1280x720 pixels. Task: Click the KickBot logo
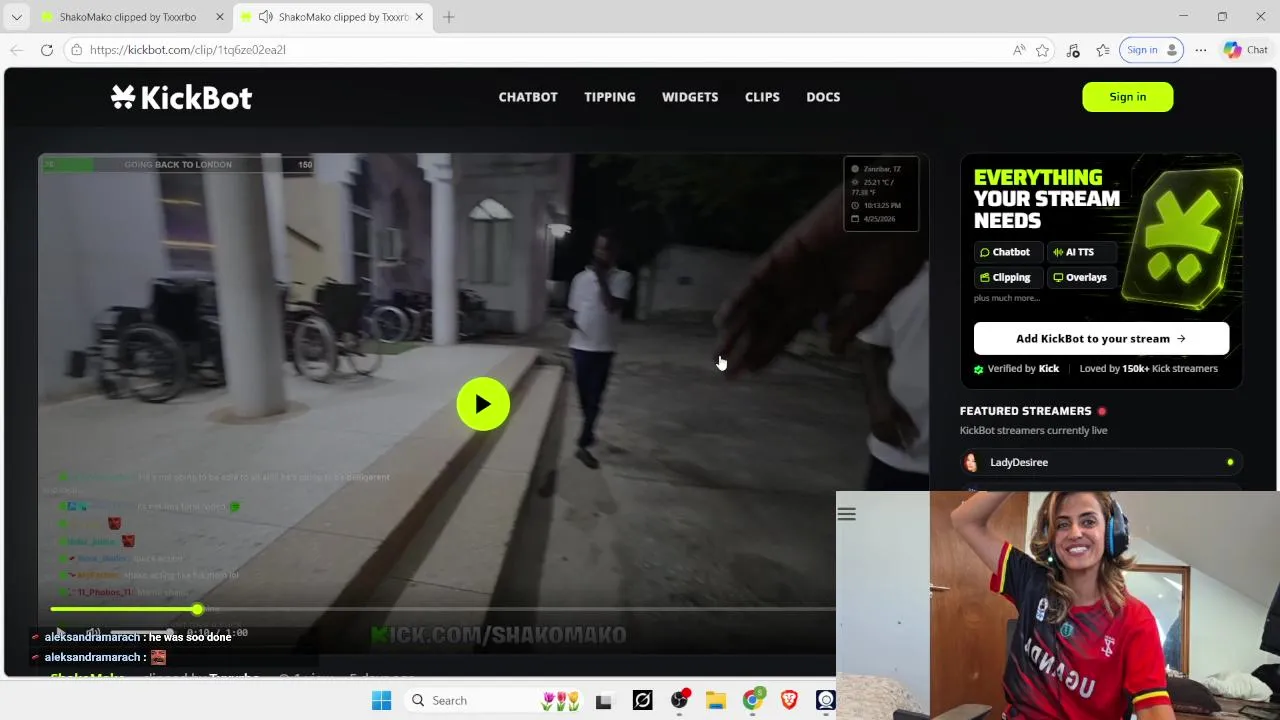point(181,97)
